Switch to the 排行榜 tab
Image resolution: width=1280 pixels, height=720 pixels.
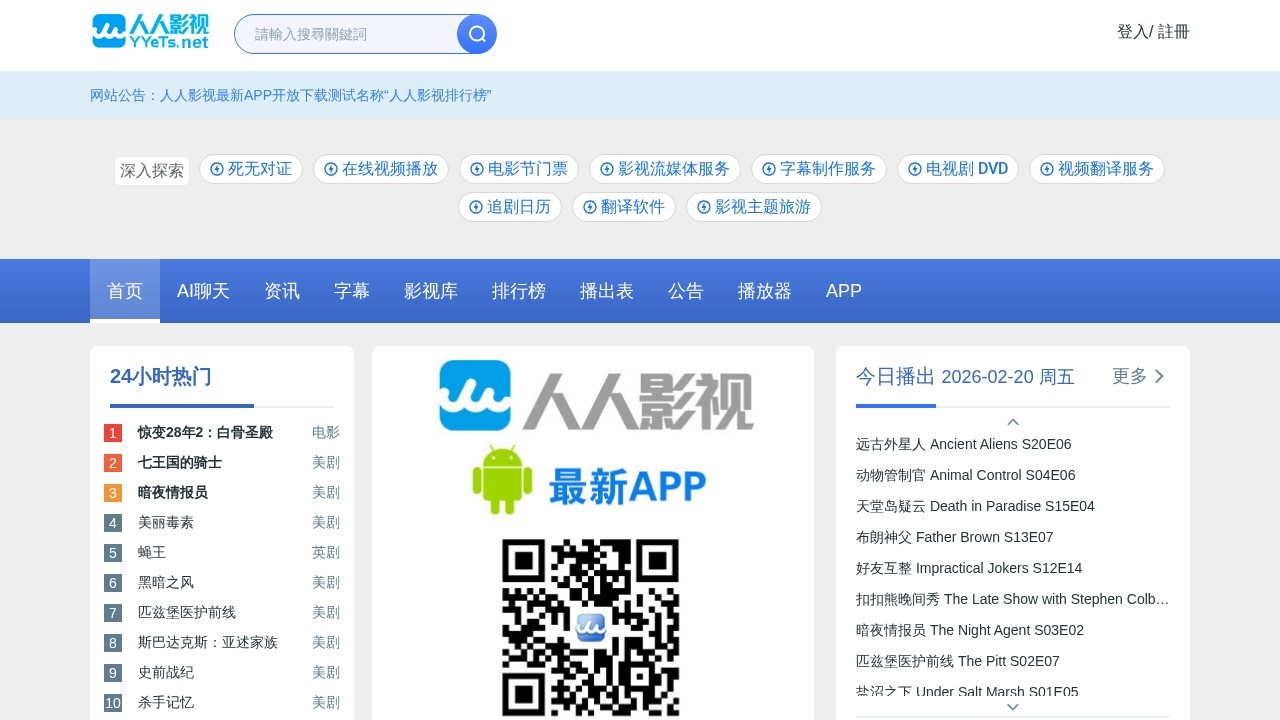tap(518, 291)
